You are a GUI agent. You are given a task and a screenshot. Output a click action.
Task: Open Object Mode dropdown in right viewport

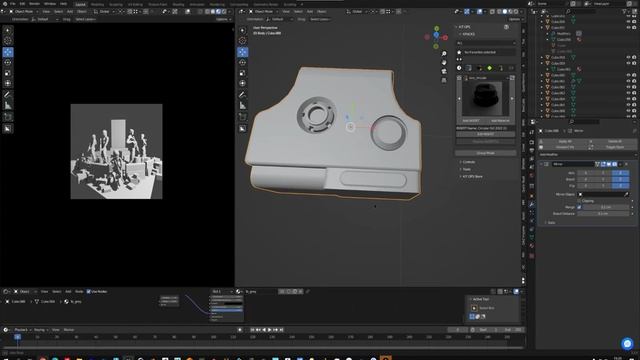click(x=264, y=11)
